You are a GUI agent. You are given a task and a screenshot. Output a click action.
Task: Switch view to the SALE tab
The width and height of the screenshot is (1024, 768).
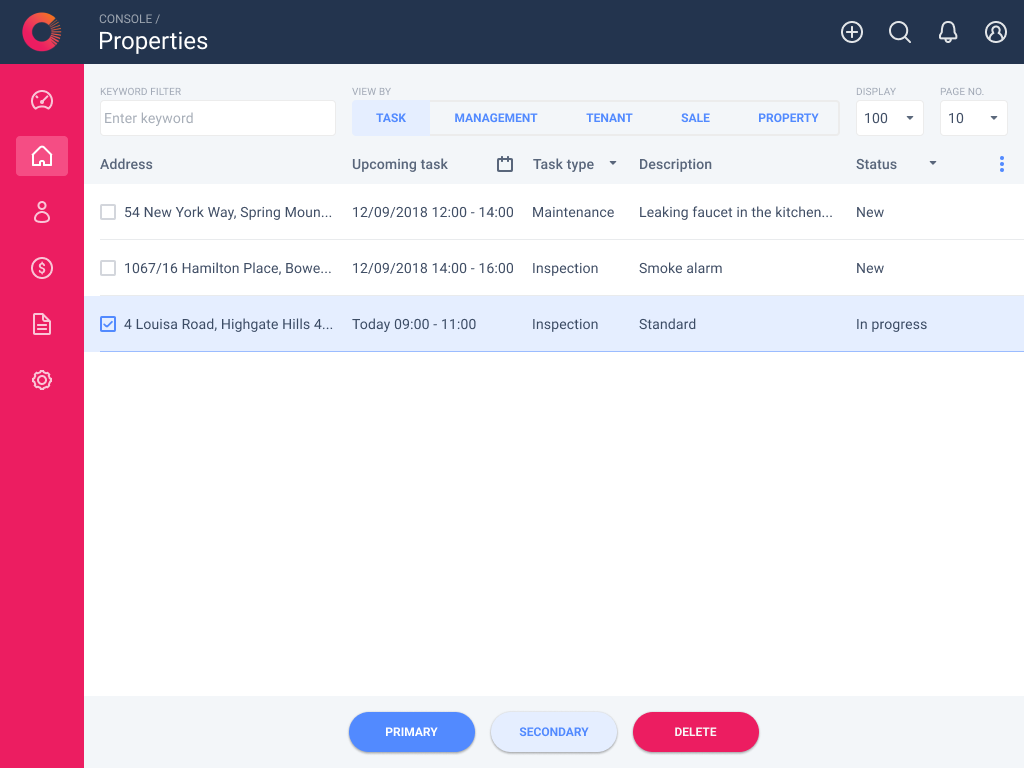695,118
